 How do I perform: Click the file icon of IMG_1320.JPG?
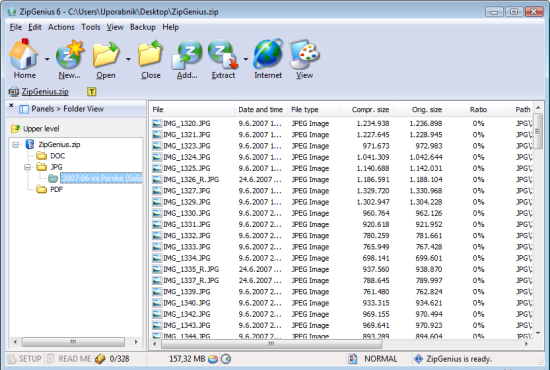[x=157, y=123]
